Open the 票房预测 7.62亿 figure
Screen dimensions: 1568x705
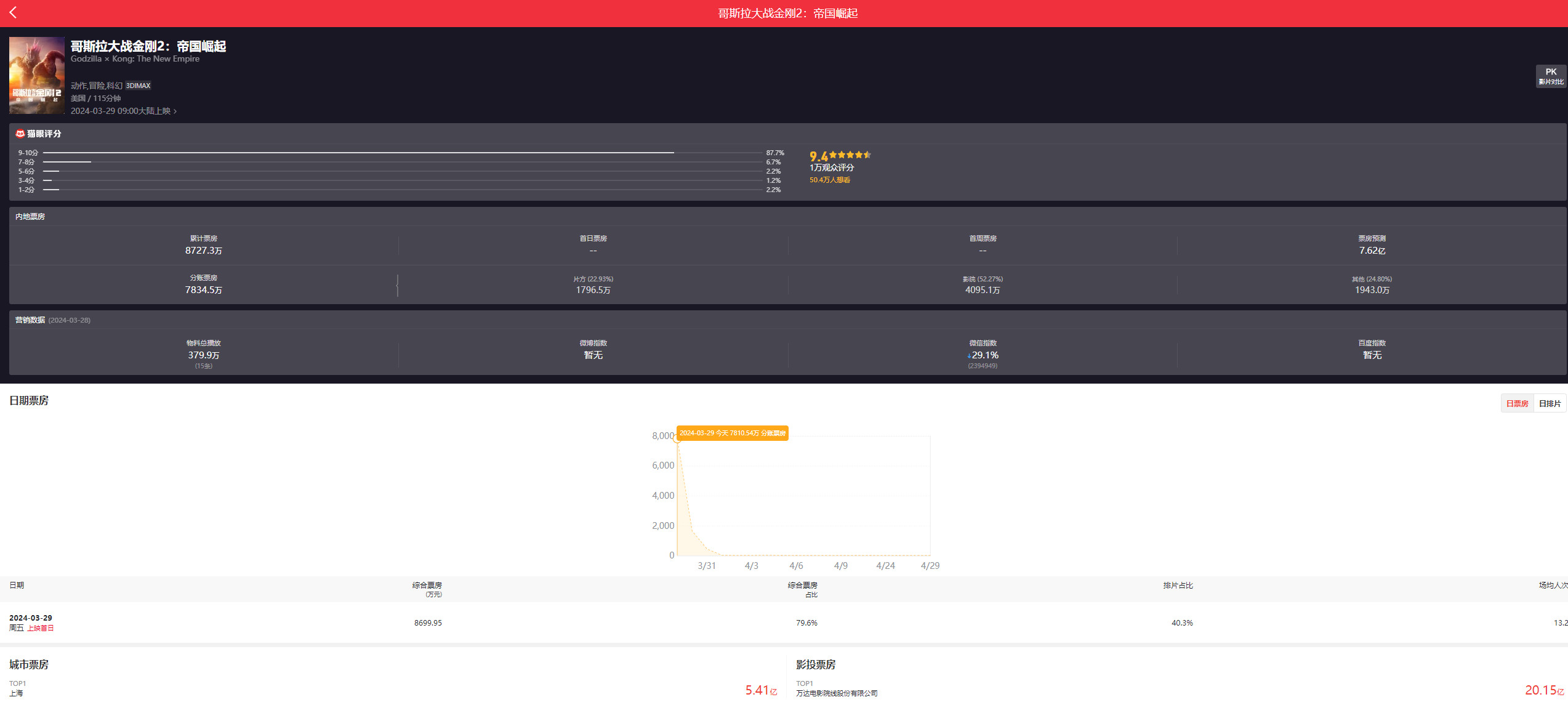click(1372, 251)
